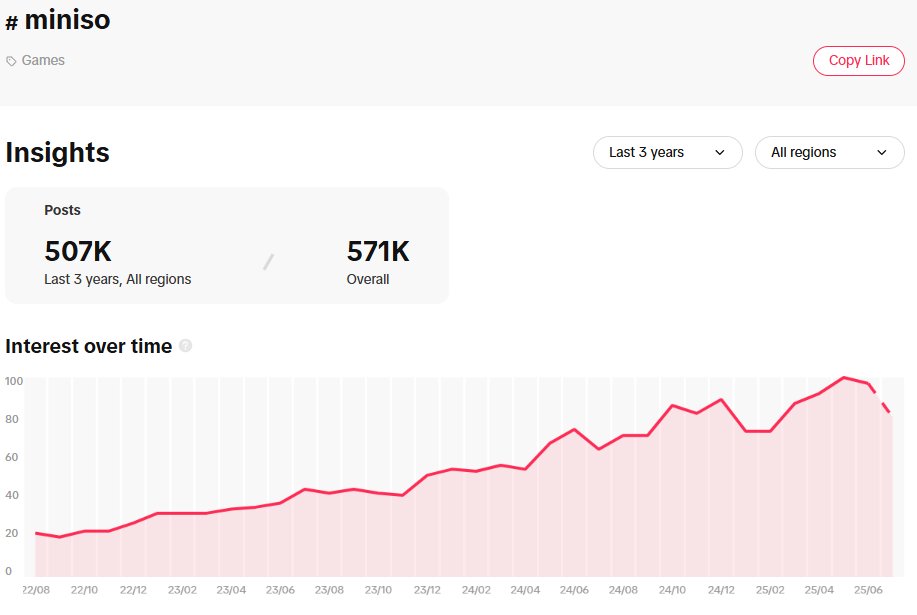This screenshot has height=615, width=917.
Task: Click the 22/12 axis label
Action: tap(133, 590)
